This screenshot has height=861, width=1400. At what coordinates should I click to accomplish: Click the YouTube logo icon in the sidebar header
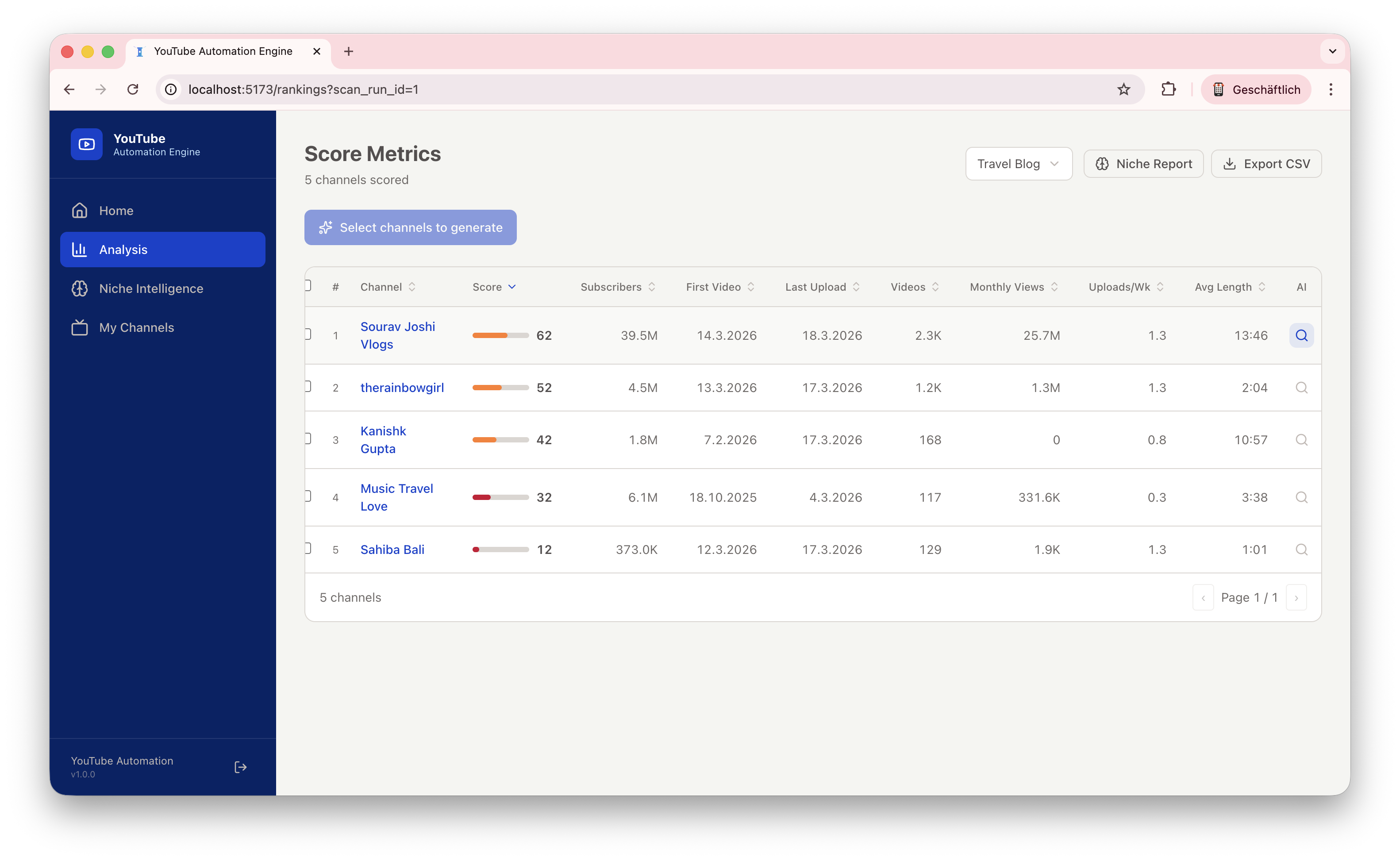click(87, 144)
